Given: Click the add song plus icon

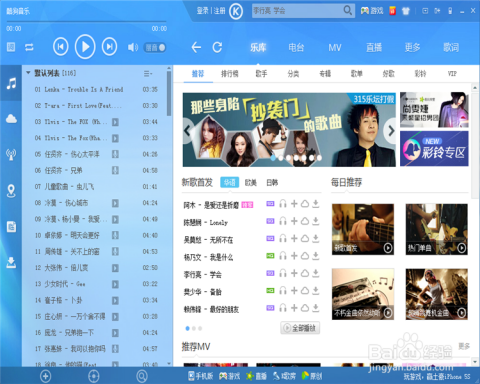Looking at the screenshot, I should point(46,376).
